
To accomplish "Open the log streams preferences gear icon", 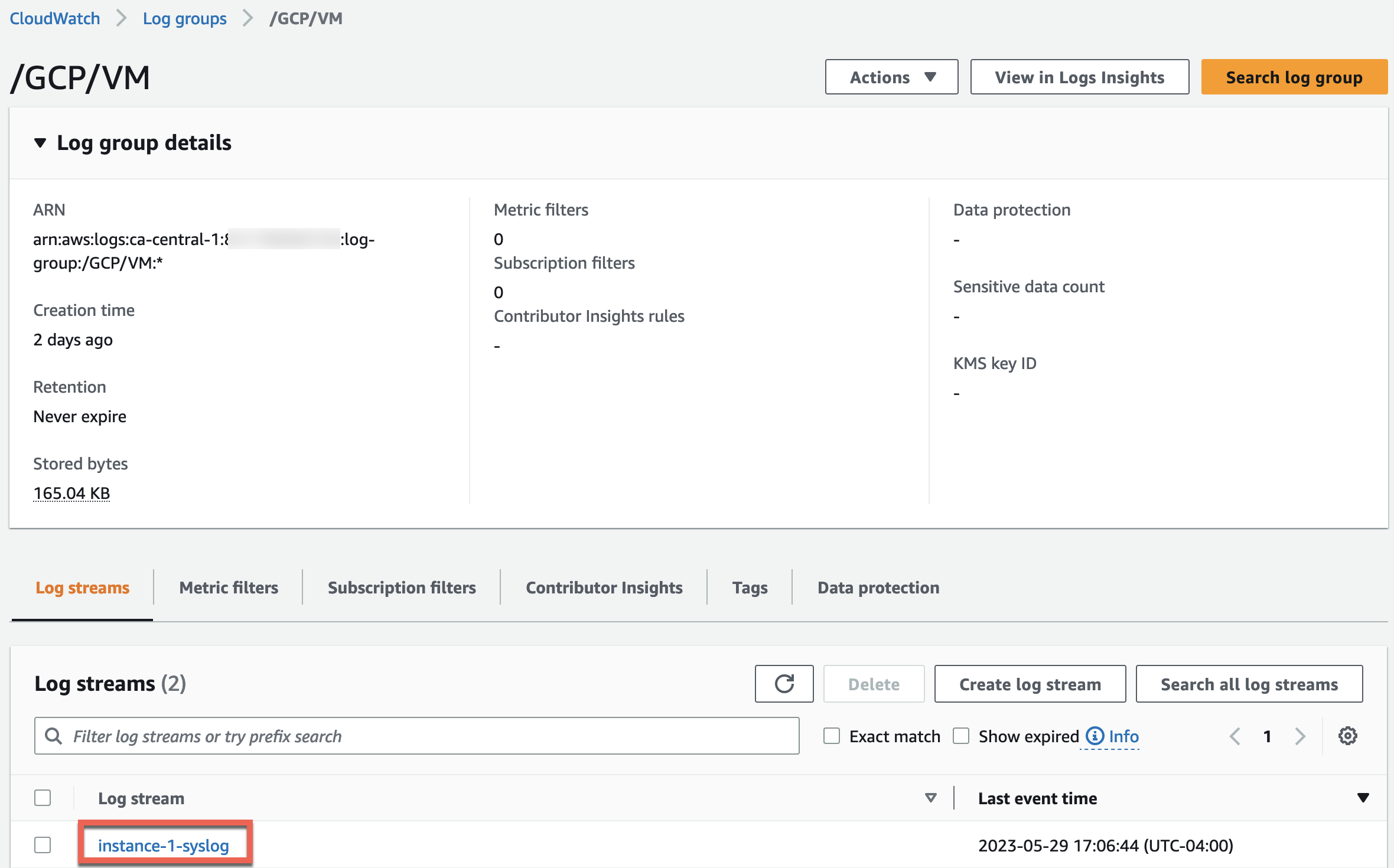I will 1347,736.
